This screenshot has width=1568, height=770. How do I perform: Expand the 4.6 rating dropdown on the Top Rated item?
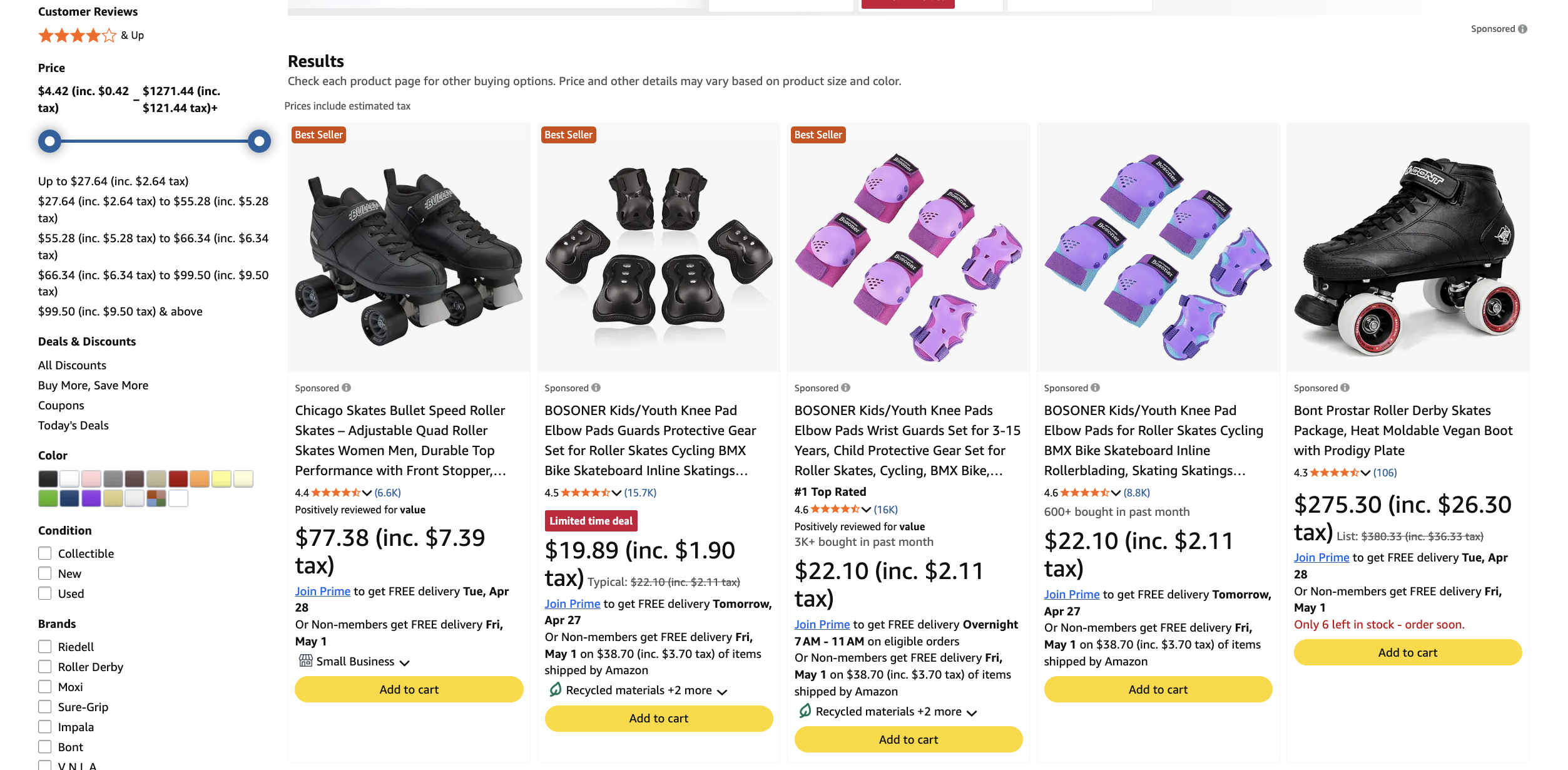[x=867, y=509]
